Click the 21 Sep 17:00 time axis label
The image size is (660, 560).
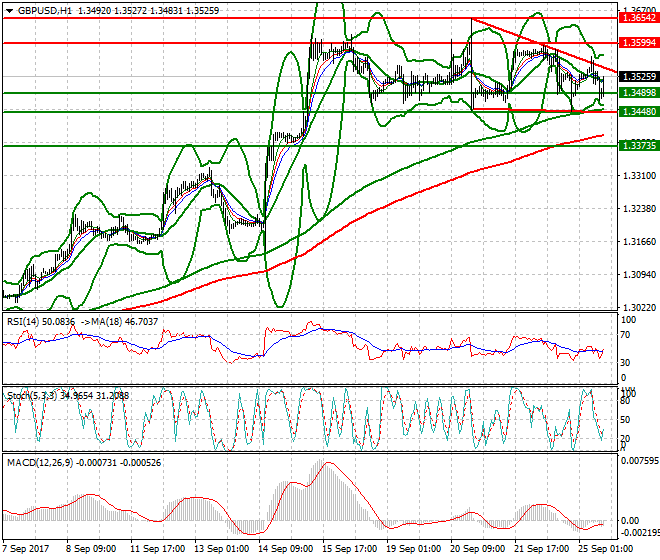tap(541, 549)
